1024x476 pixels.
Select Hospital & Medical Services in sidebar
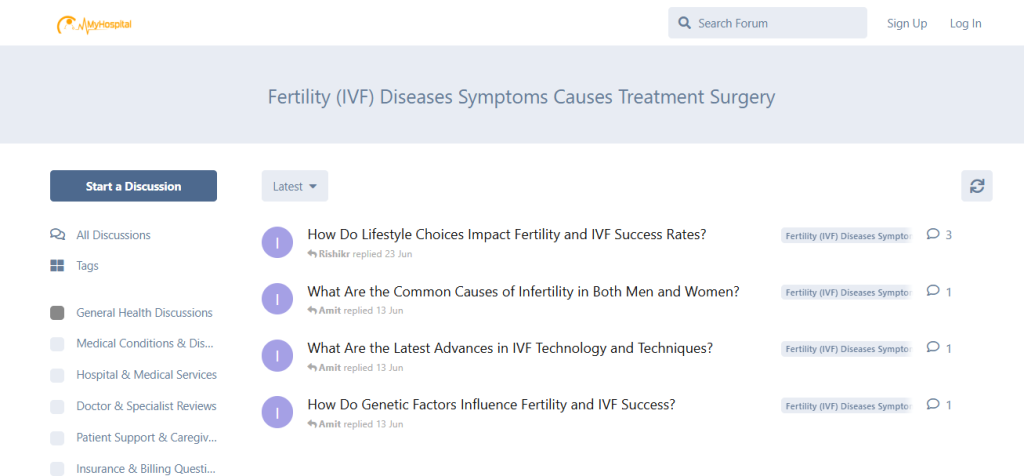(x=146, y=375)
